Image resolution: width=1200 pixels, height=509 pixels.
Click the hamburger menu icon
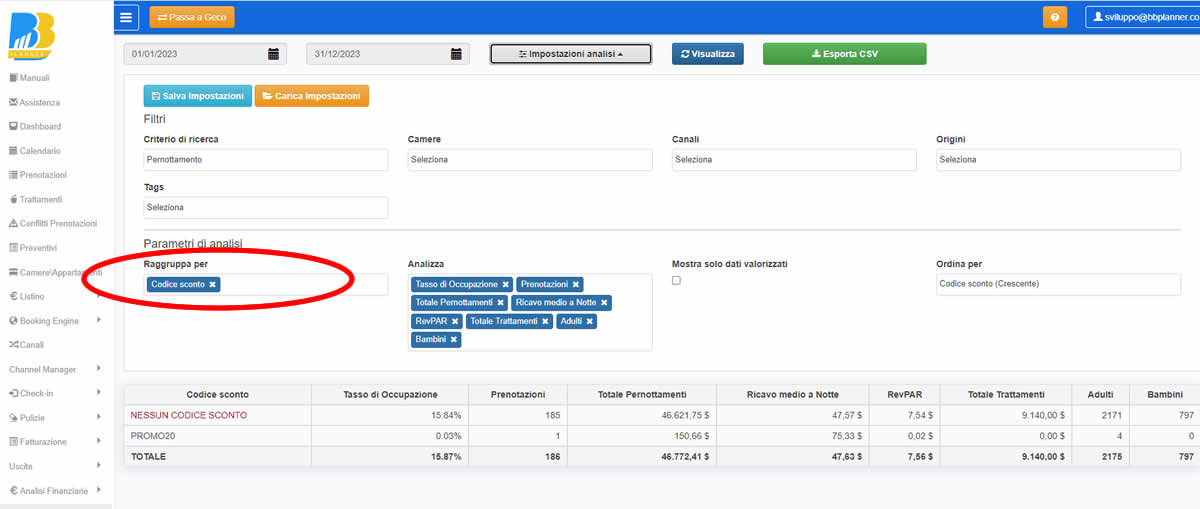[x=126, y=17]
